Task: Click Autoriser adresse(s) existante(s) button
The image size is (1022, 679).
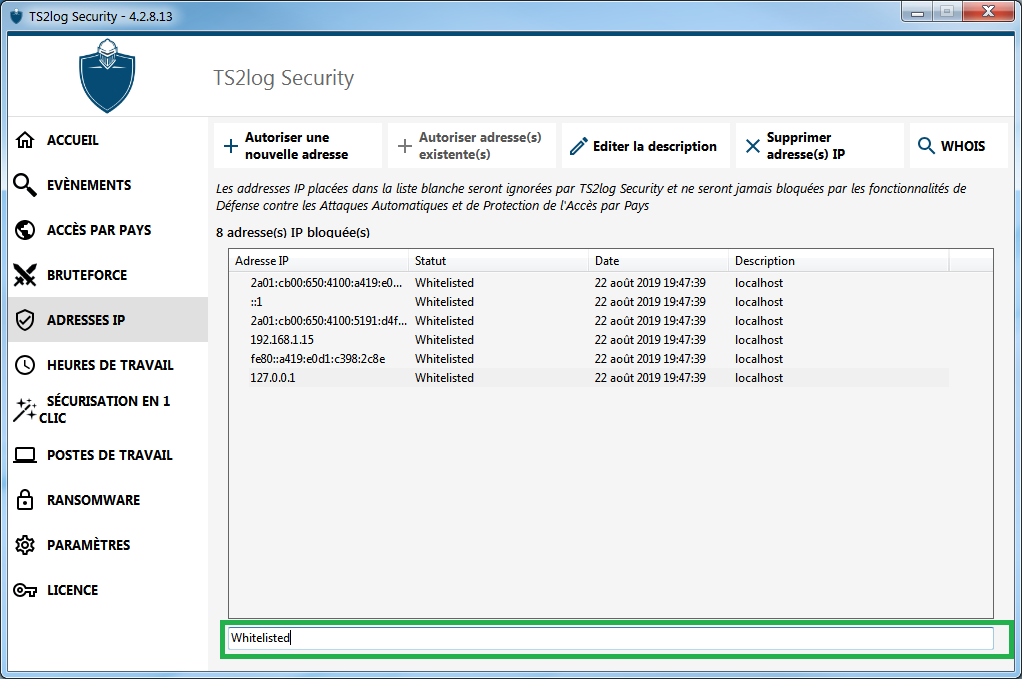Action: pos(472,146)
